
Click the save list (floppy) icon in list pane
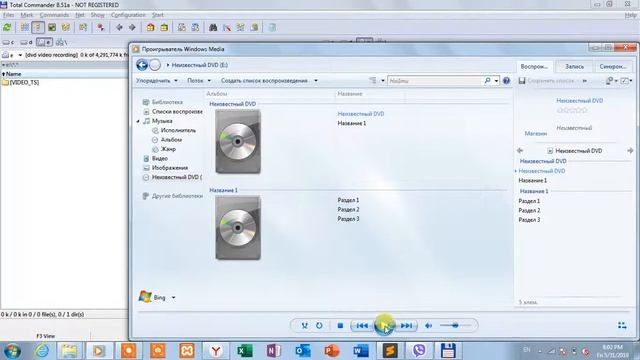pyautogui.click(x=522, y=81)
